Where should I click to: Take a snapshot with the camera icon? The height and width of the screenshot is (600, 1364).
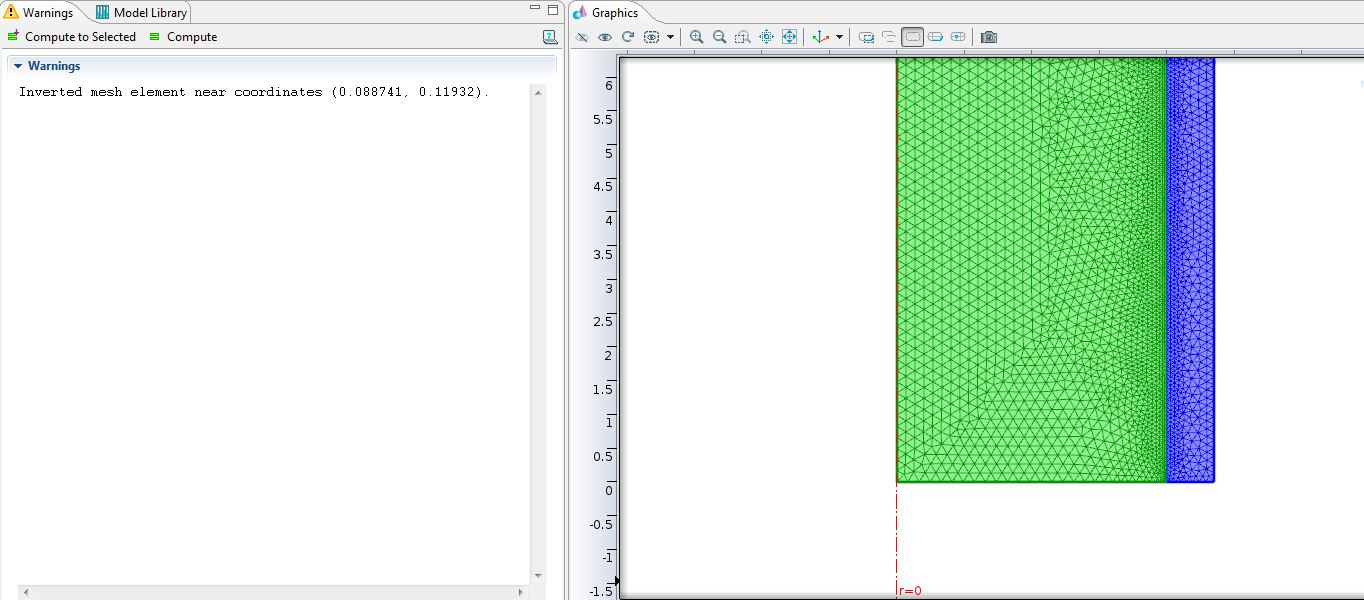(989, 37)
